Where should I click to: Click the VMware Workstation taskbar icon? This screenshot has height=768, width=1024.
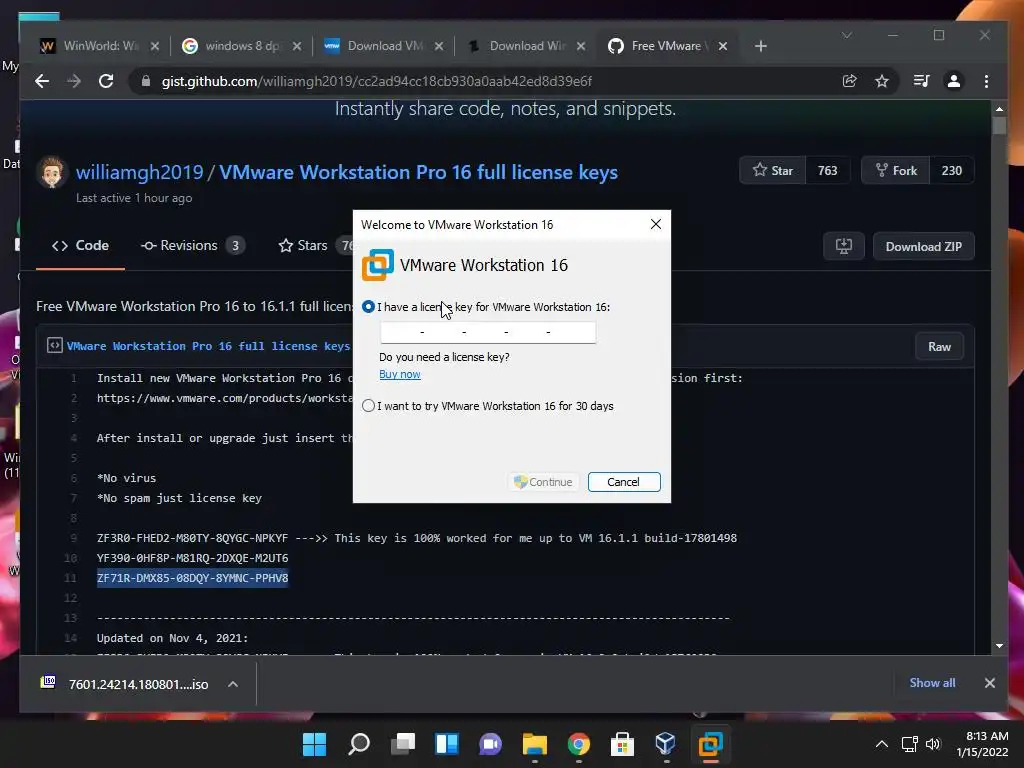point(710,744)
